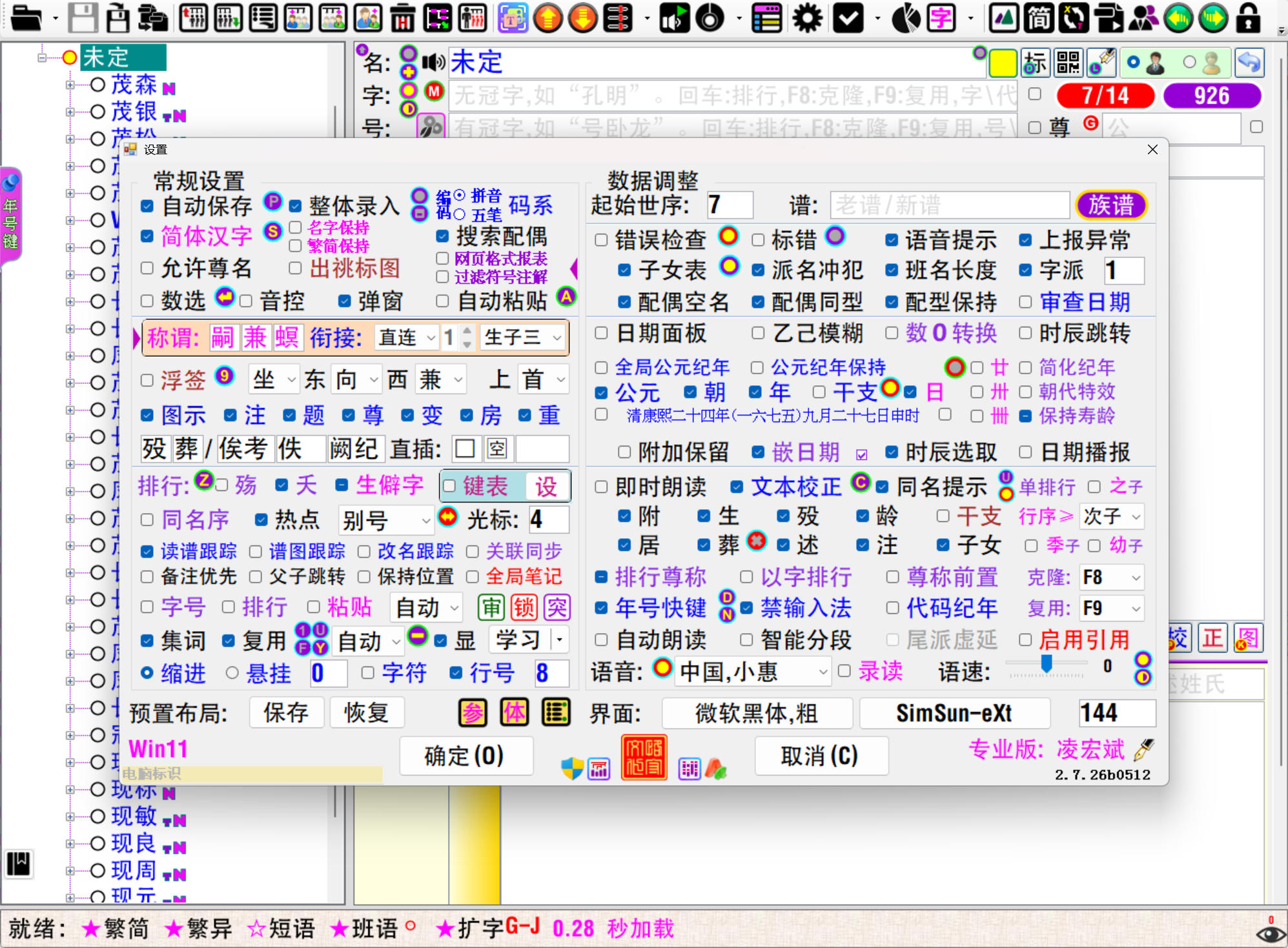Image resolution: width=1288 pixels, height=948 pixels.
Task: Open file using the folder toolbar icon
Action: 26,18
